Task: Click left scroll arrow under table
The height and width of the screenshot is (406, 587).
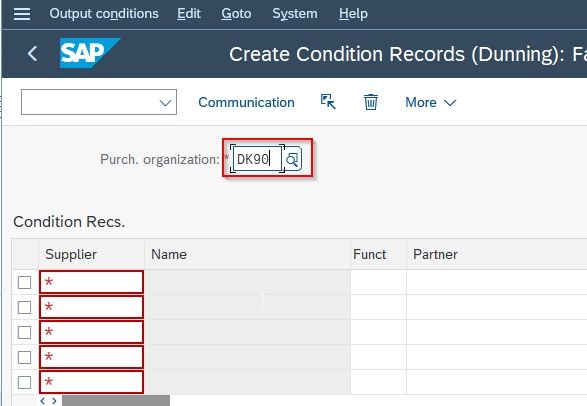Action: [x=43, y=401]
